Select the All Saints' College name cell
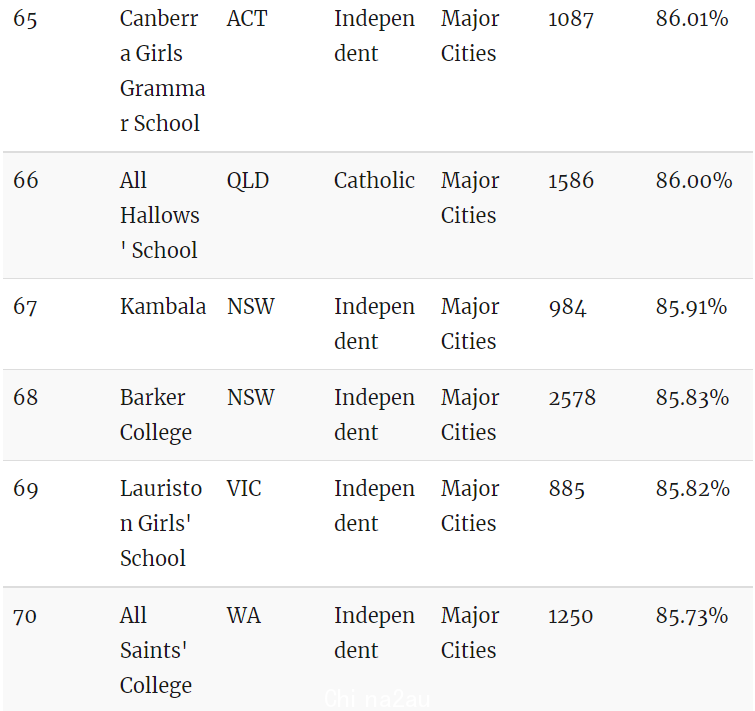 (x=156, y=650)
